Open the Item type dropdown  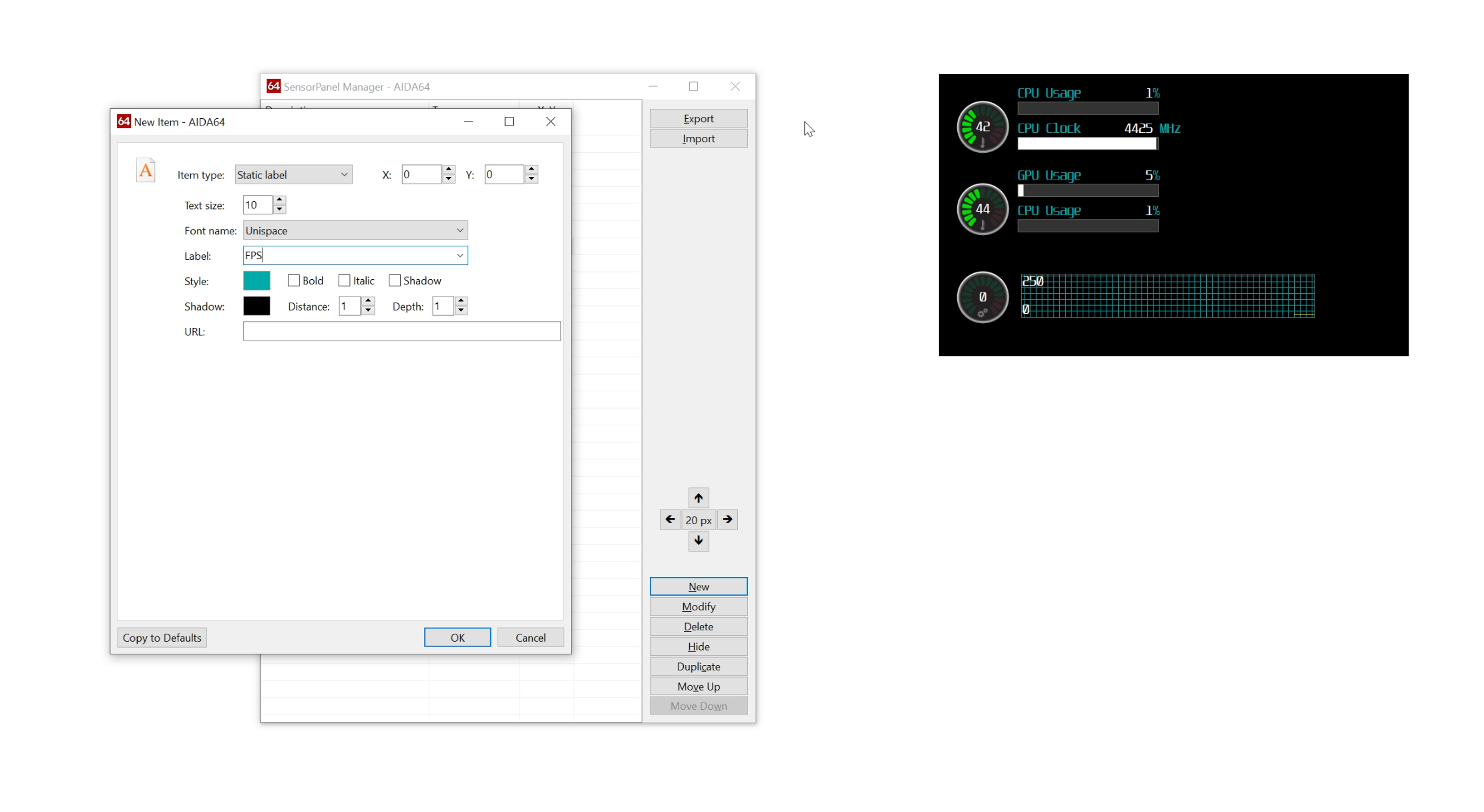coord(293,175)
